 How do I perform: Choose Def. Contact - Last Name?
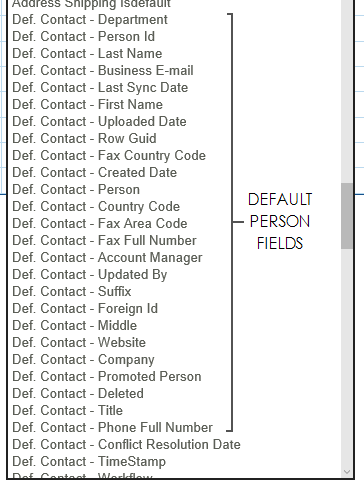(x=87, y=53)
